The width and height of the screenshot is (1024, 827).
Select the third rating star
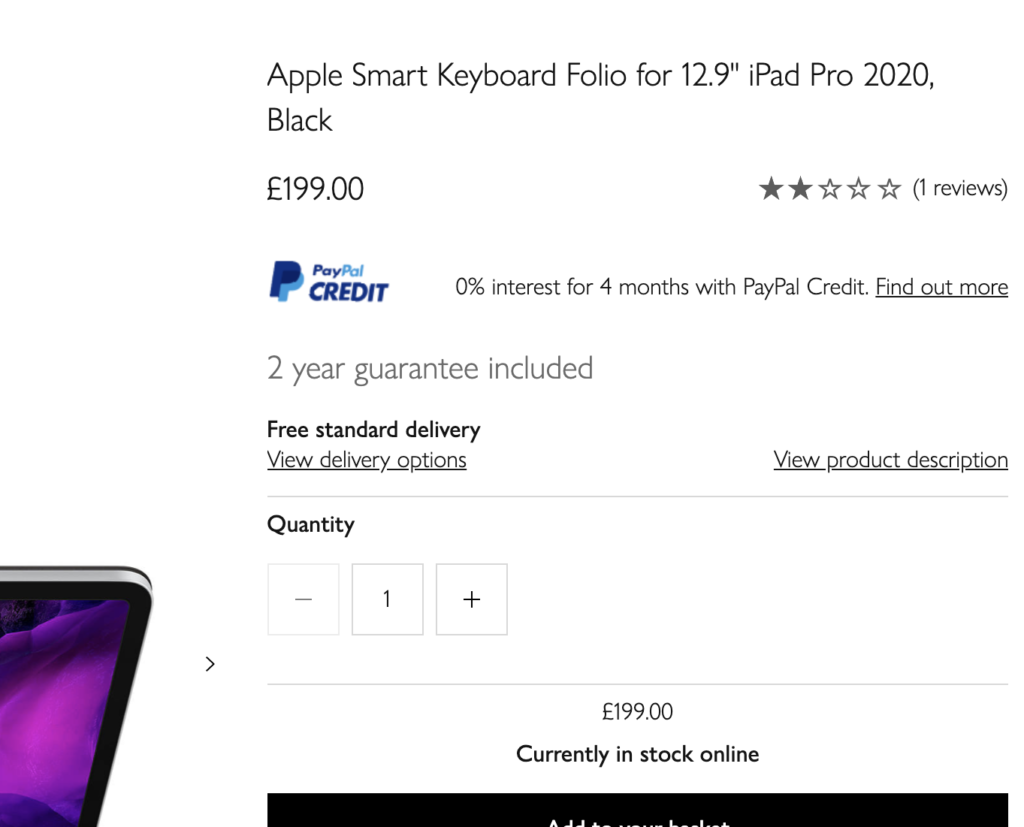coord(830,187)
